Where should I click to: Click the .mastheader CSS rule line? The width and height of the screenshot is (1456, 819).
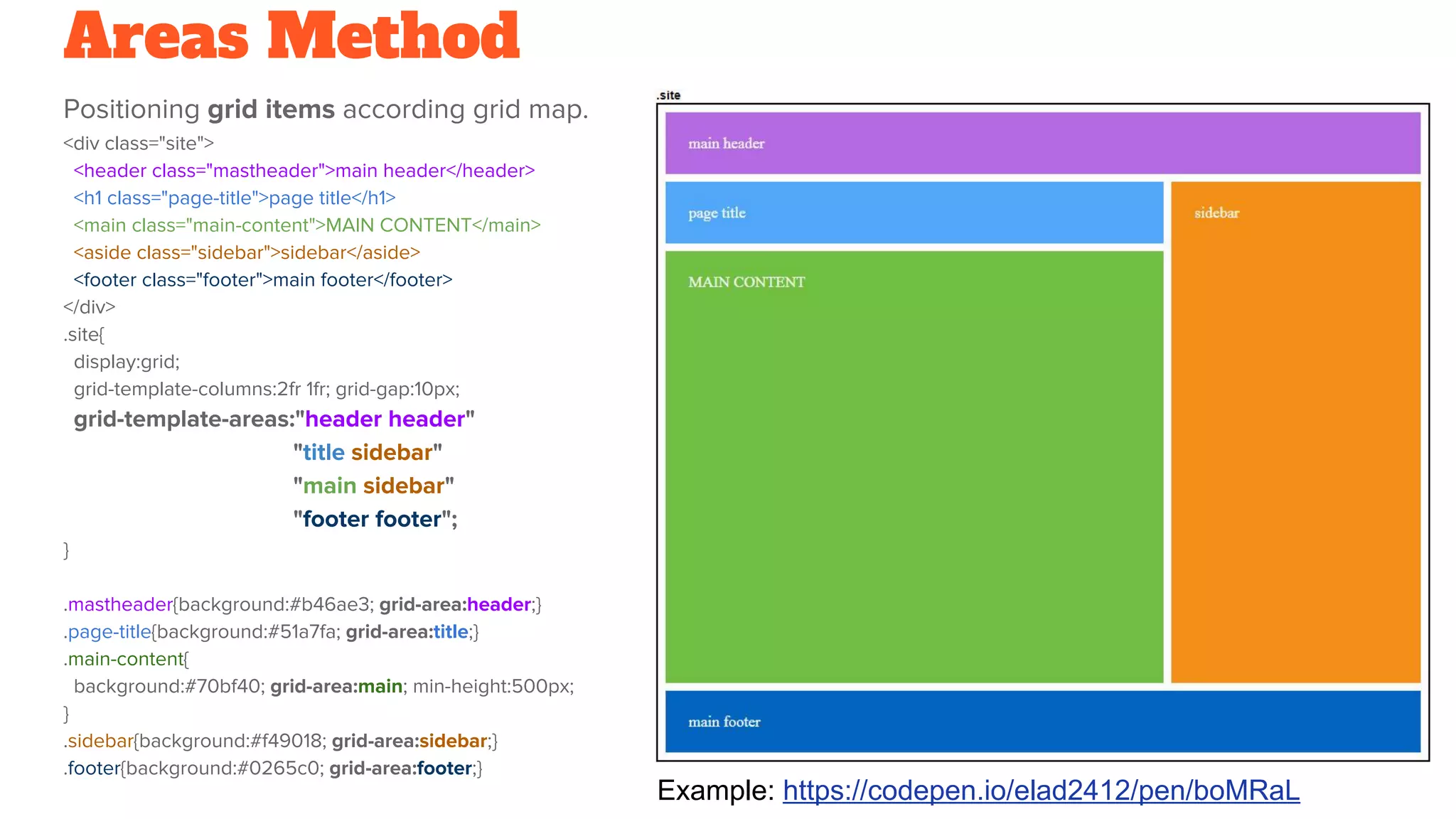302,604
